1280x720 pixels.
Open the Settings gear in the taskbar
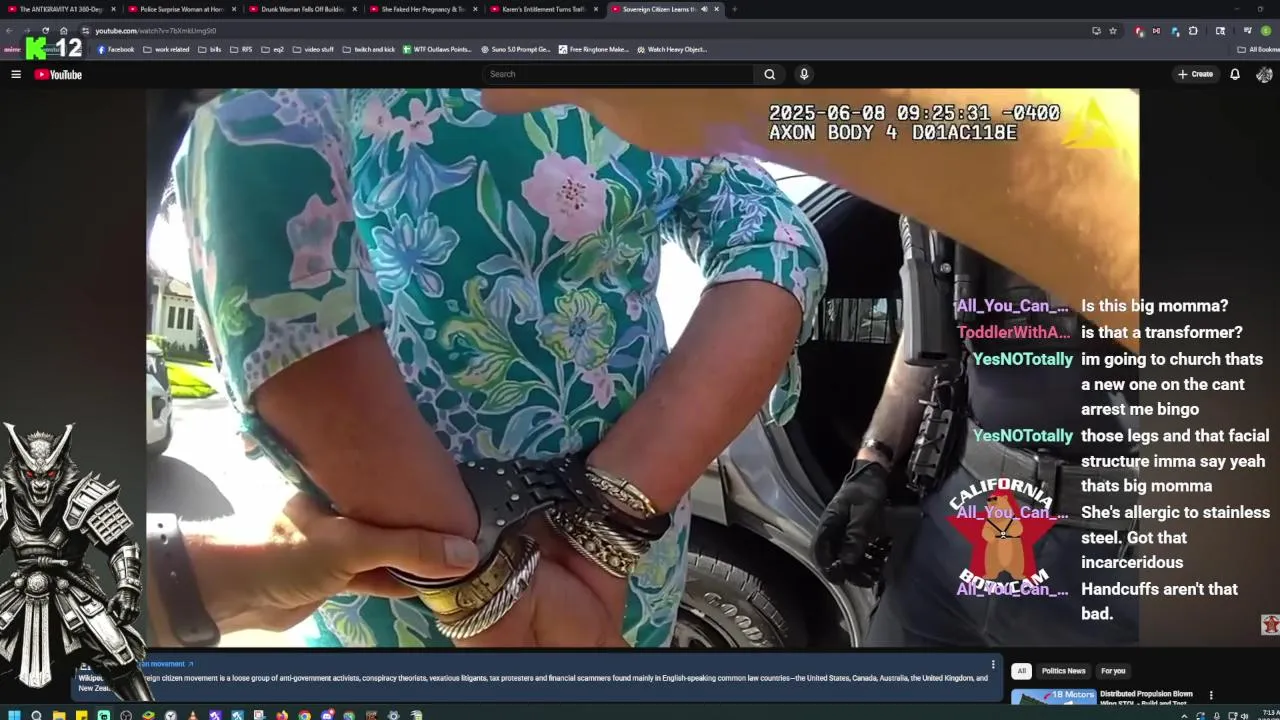click(393, 715)
